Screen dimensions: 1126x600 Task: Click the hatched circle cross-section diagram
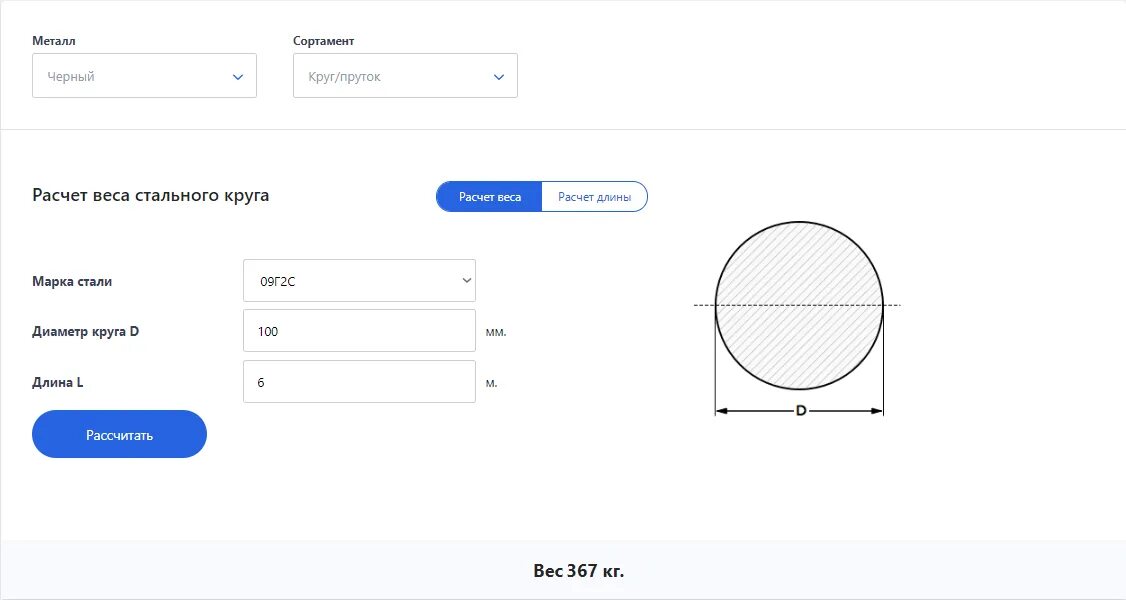799,305
